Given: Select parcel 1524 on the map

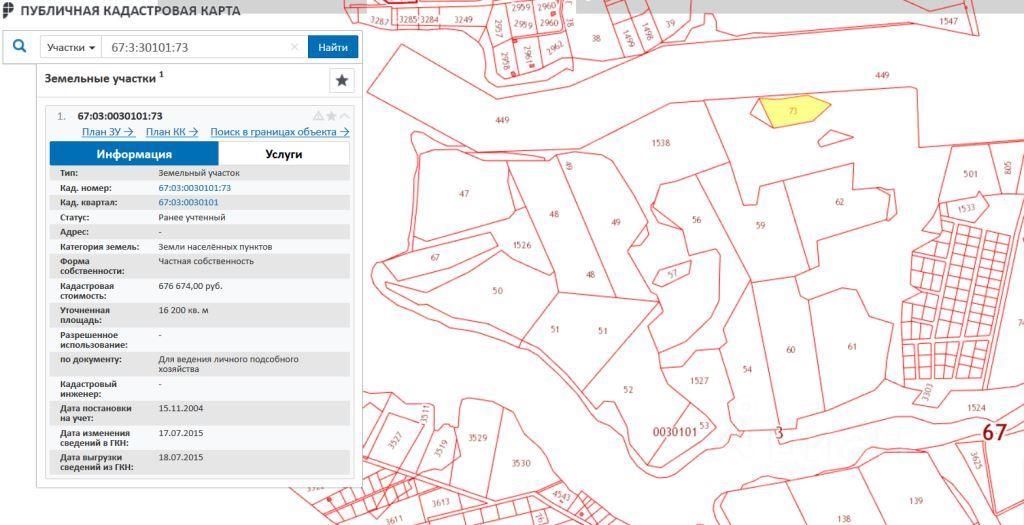Looking at the screenshot, I should [976, 407].
